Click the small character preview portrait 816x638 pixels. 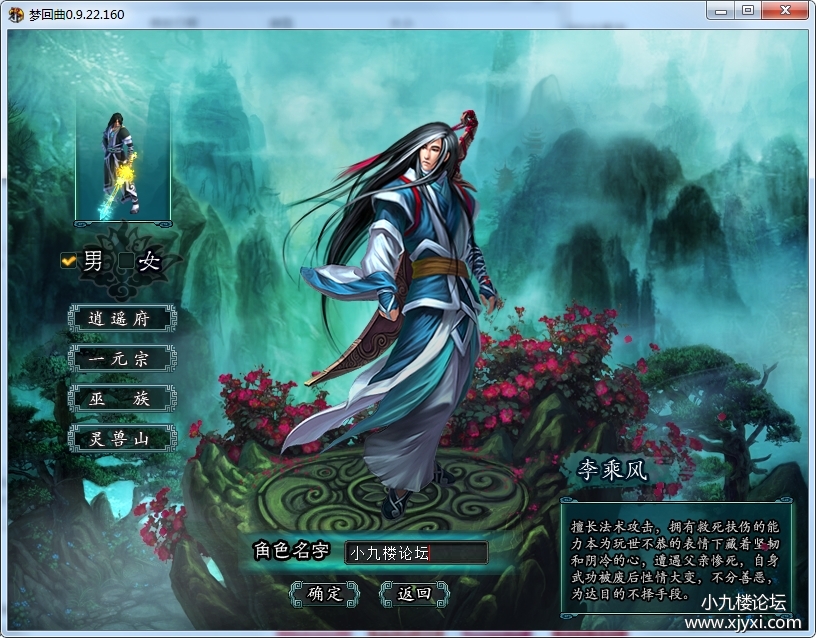click(x=122, y=165)
